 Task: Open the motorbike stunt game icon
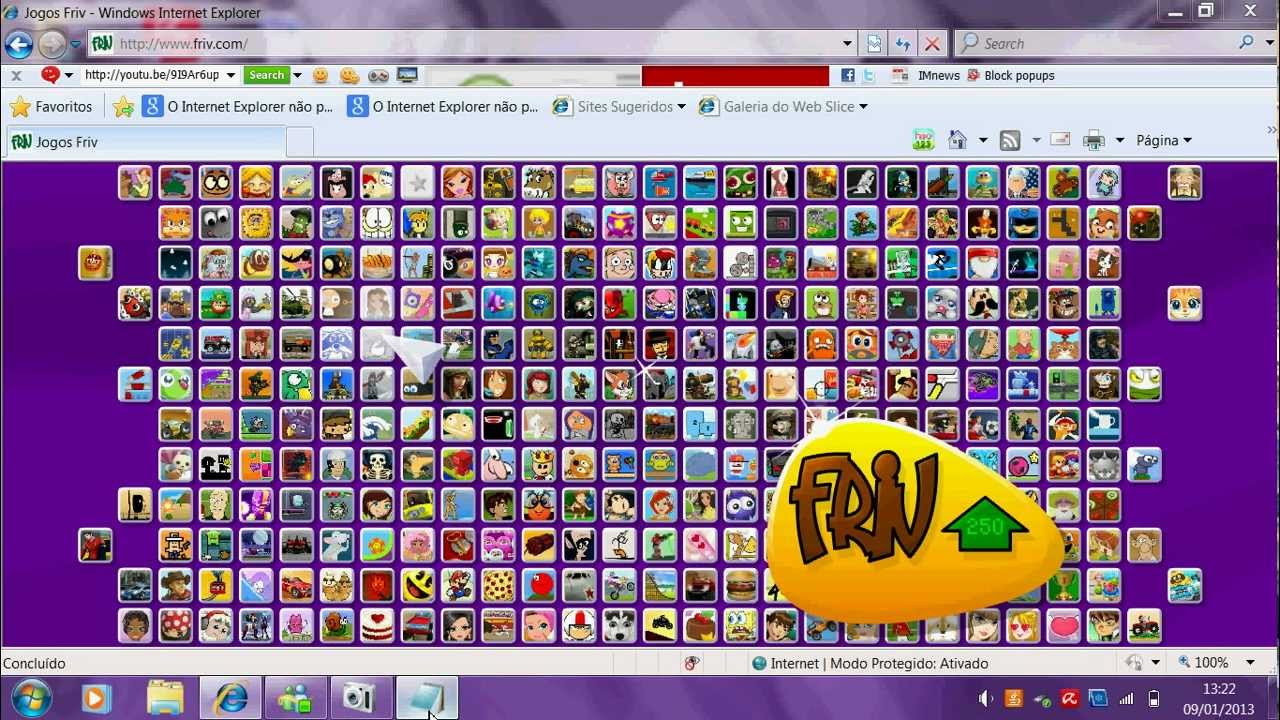(x=619, y=585)
